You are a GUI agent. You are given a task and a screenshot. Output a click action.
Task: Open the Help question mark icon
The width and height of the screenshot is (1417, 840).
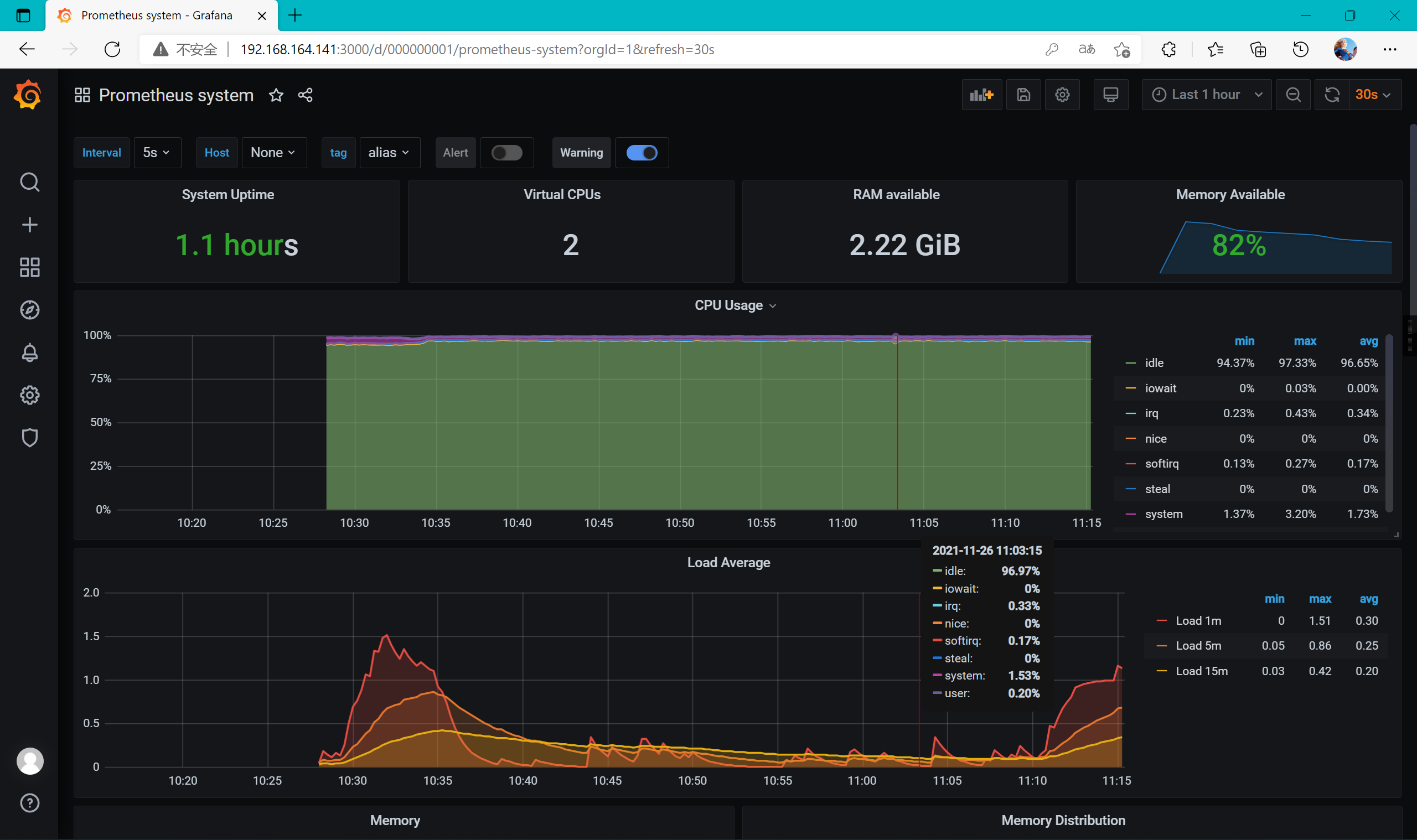[29, 802]
